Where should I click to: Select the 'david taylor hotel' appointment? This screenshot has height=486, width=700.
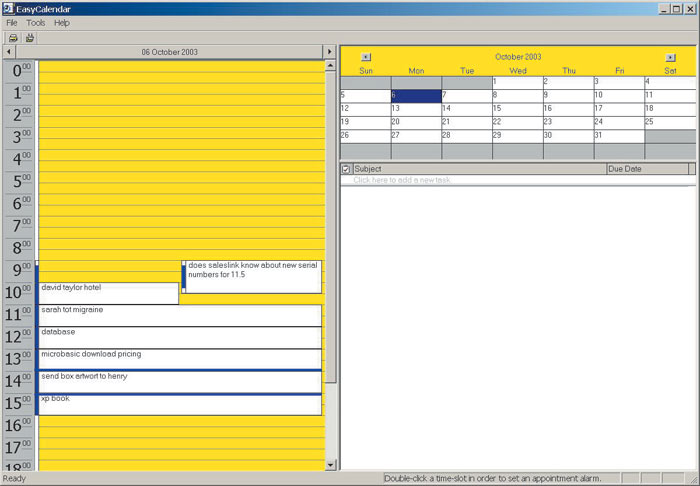107,292
